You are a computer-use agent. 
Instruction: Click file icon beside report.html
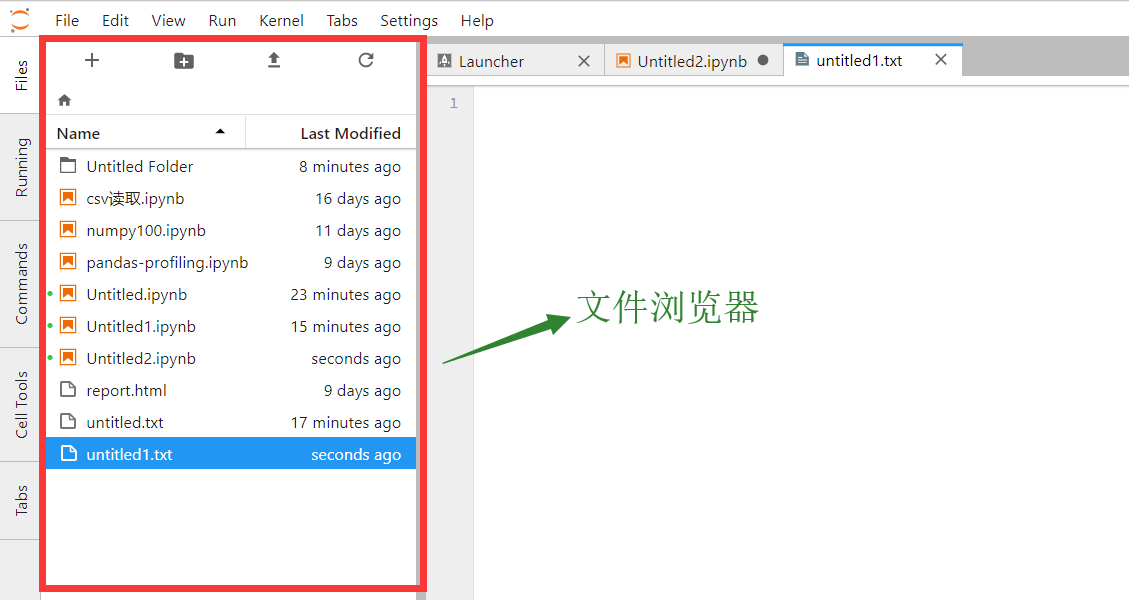click(x=68, y=390)
